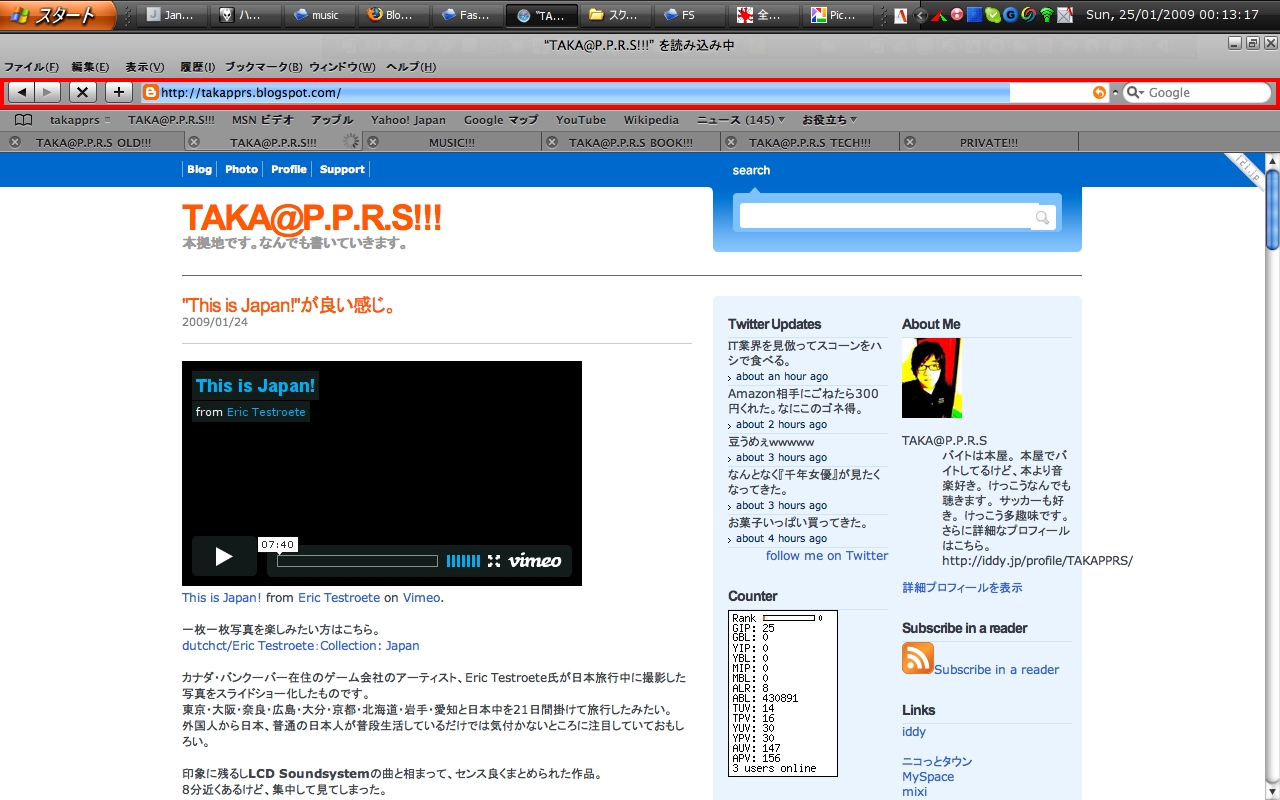This screenshot has width=1280, height=800.
Task: Open the ファイル(F) menu
Action: (x=31, y=67)
